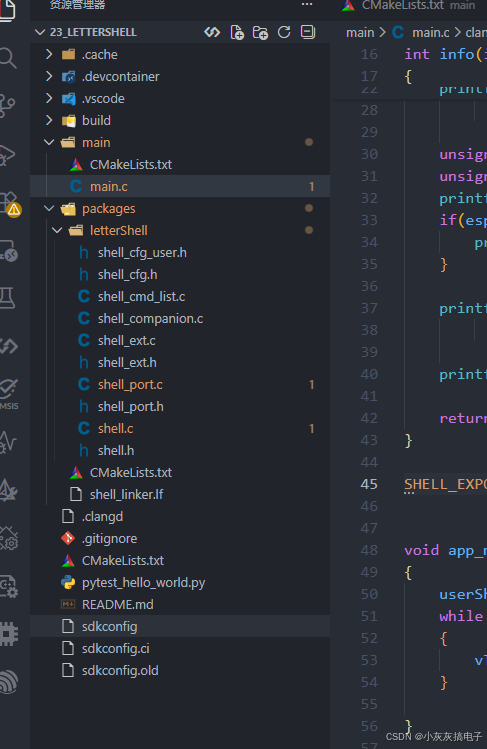The height and width of the screenshot is (749, 487).
Task: Refresh the explorer file tree
Action: point(284,32)
